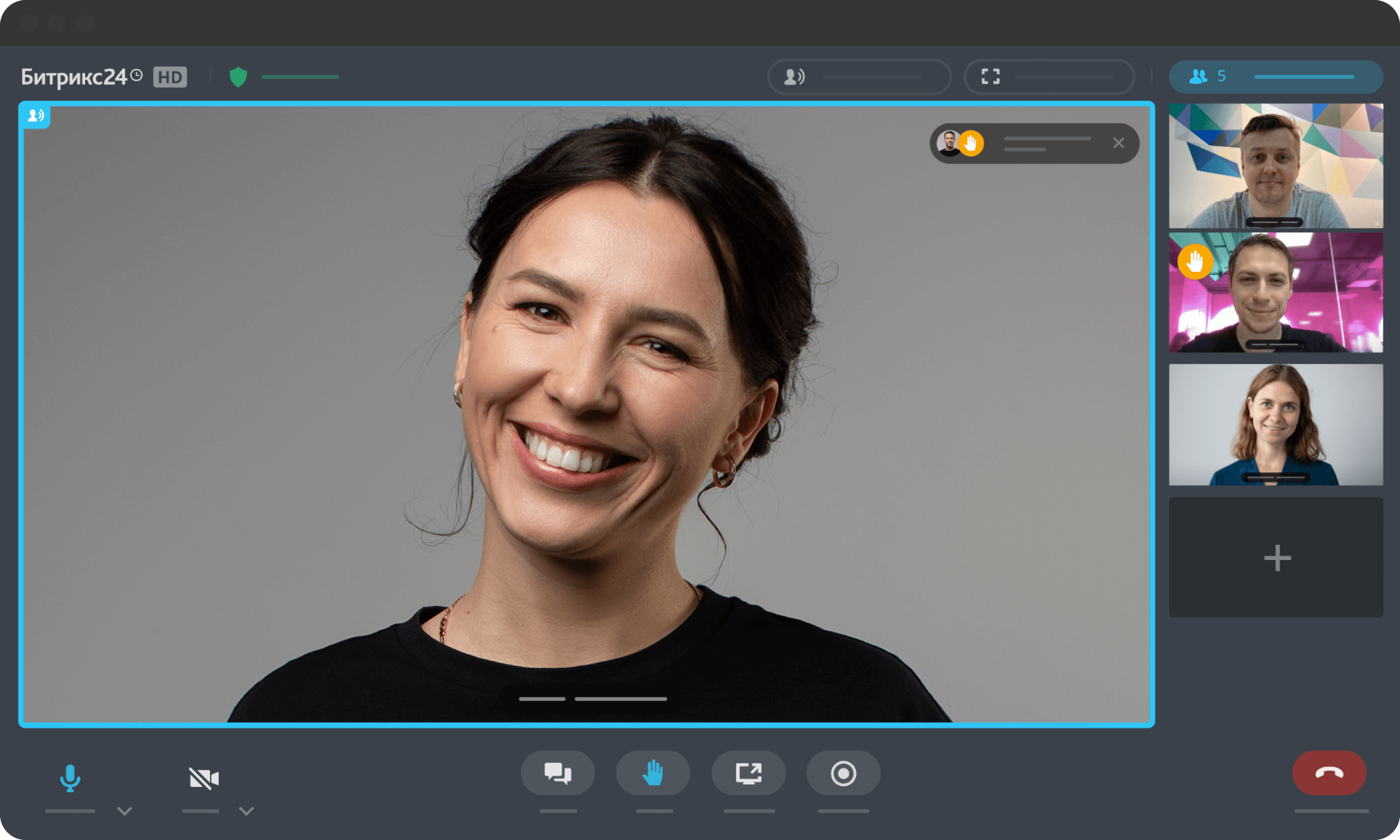The height and width of the screenshot is (840, 1400).
Task: Dismiss the raised hand notification
Action: tap(1118, 143)
